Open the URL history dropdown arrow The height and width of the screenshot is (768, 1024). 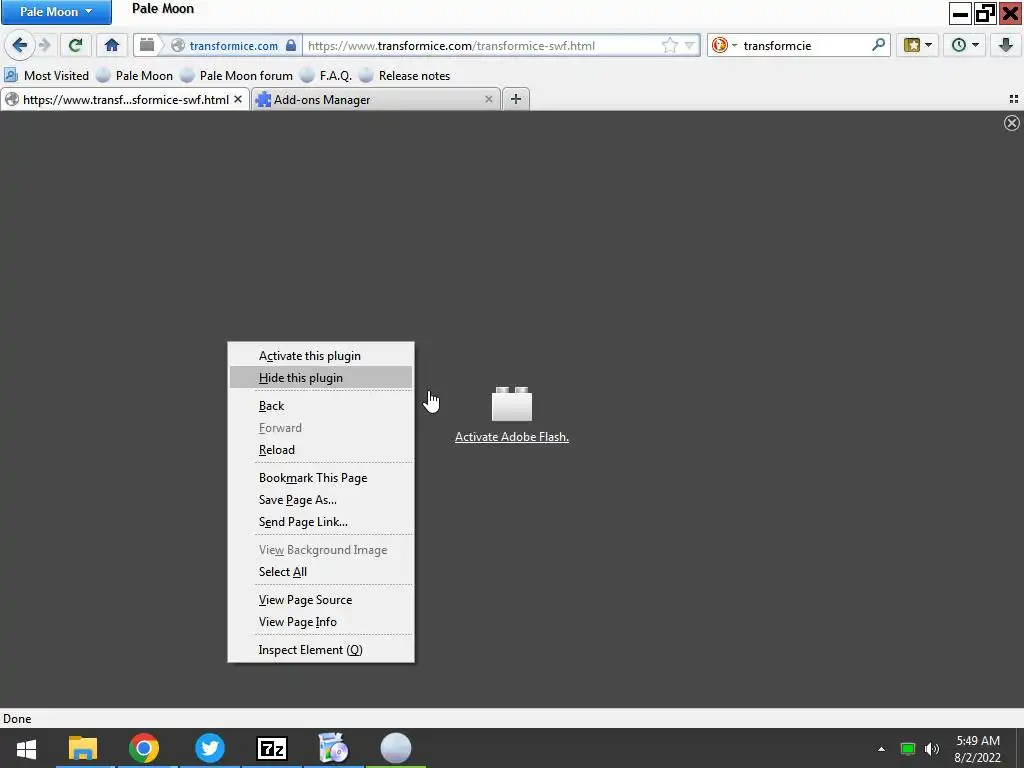tap(690, 46)
